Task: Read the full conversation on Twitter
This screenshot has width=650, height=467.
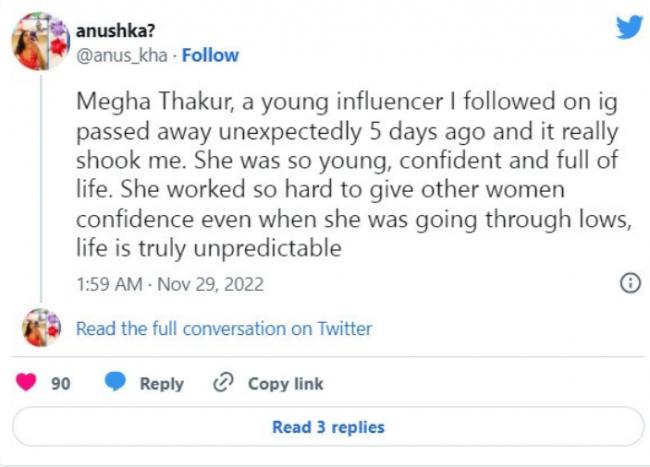Action: point(224,328)
